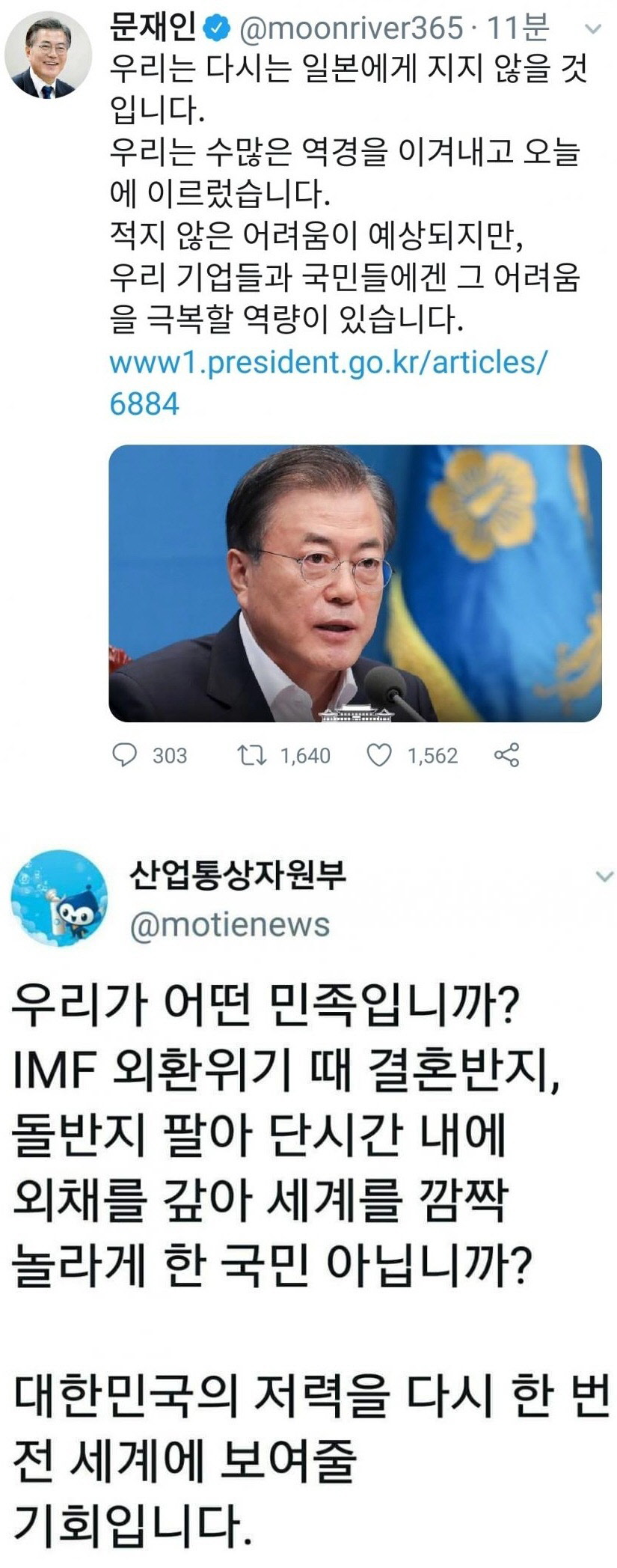This screenshot has height=1568, width=617.
Task: Click the 1,640 retweet count
Action: [305, 755]
